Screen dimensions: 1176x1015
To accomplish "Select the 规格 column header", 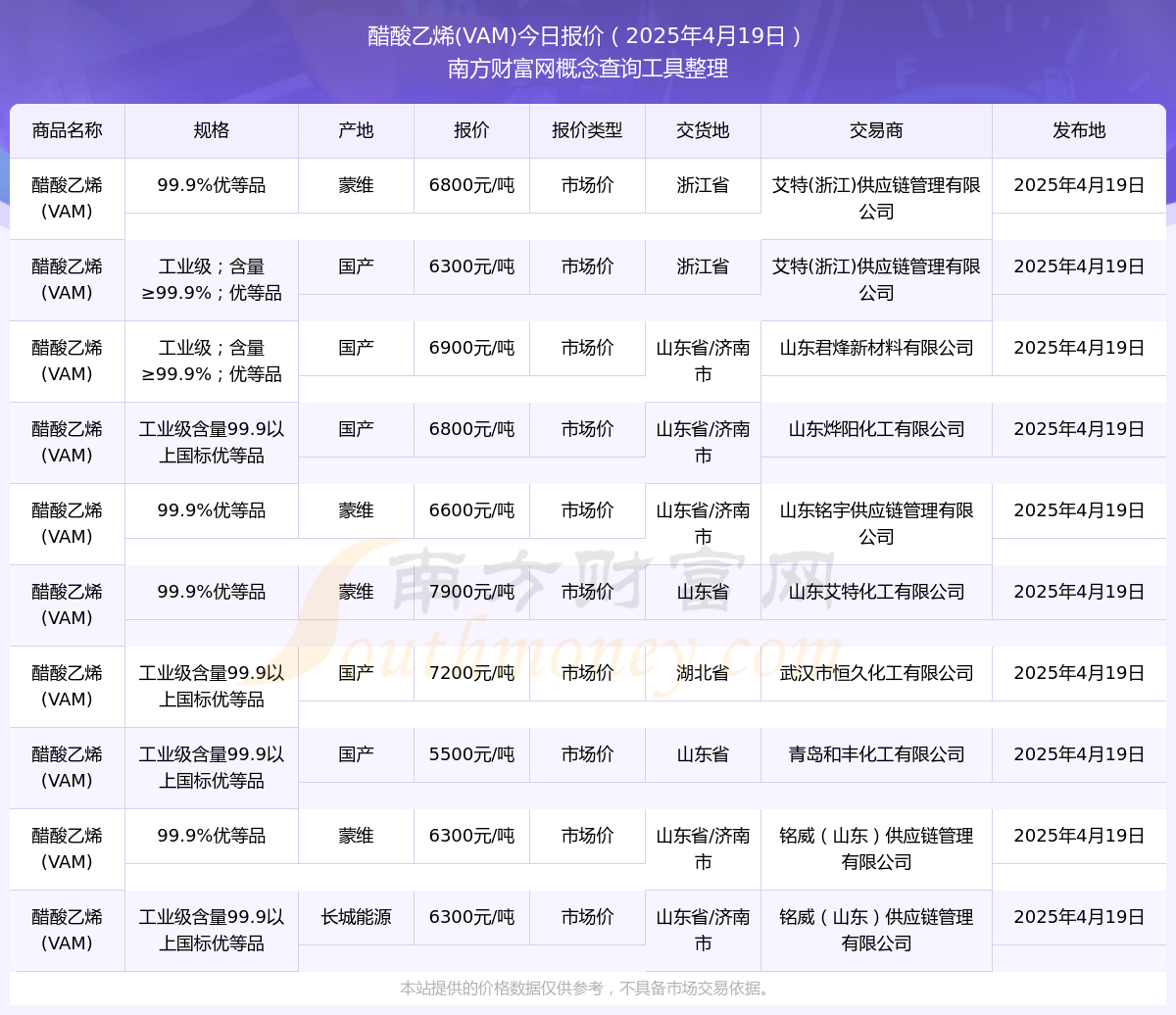I will tap(212, 130).
